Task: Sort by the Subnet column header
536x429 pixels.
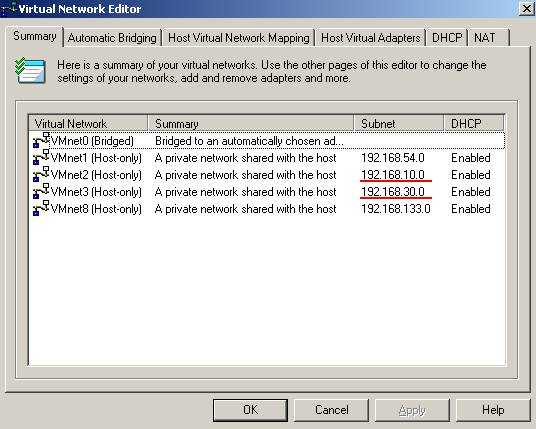Action: [x=399, y=123]
